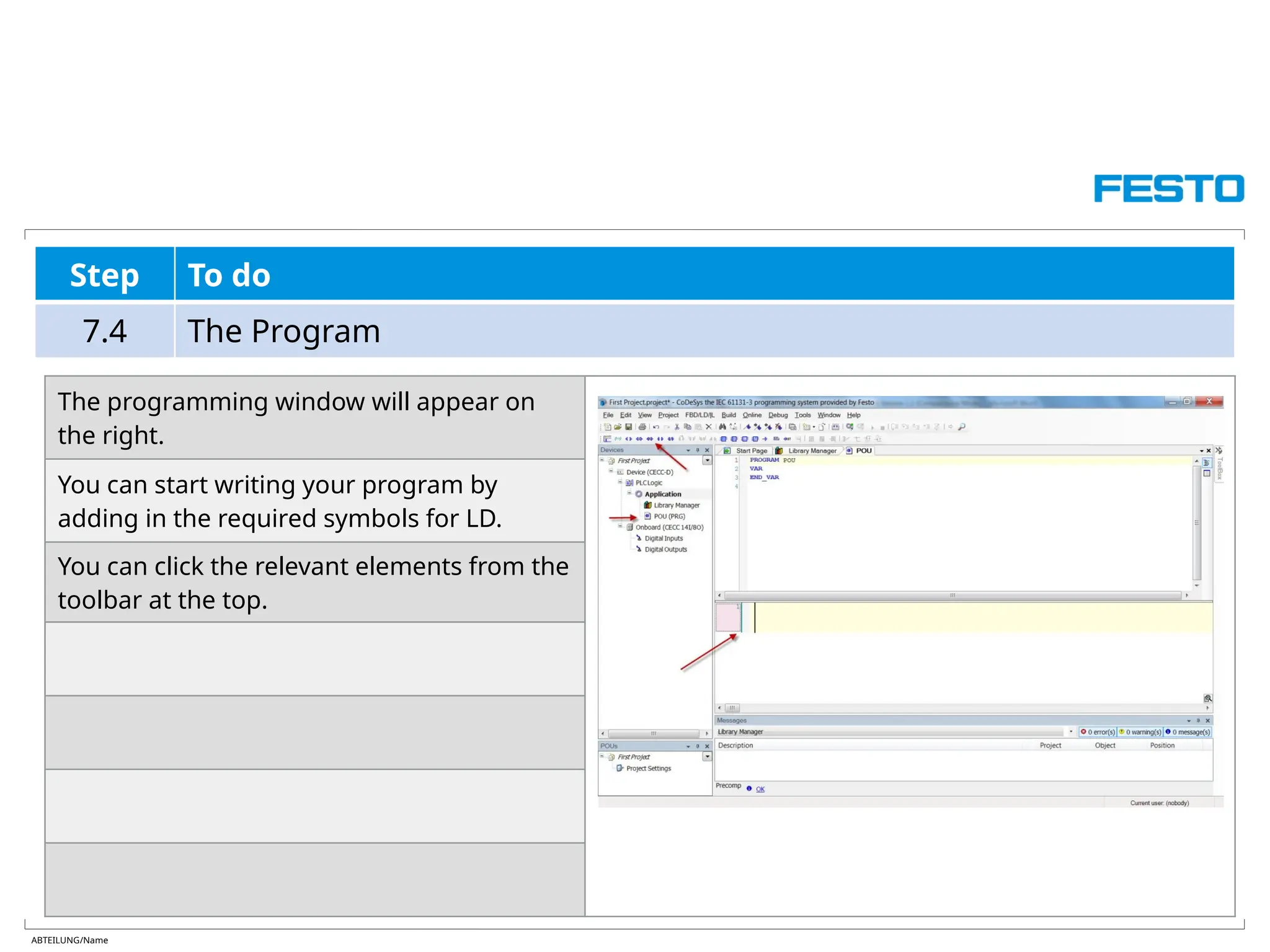Click the Copy toolbar icon
The width and height of the screenshot is (1270, 952).
(x=688, y=427)
